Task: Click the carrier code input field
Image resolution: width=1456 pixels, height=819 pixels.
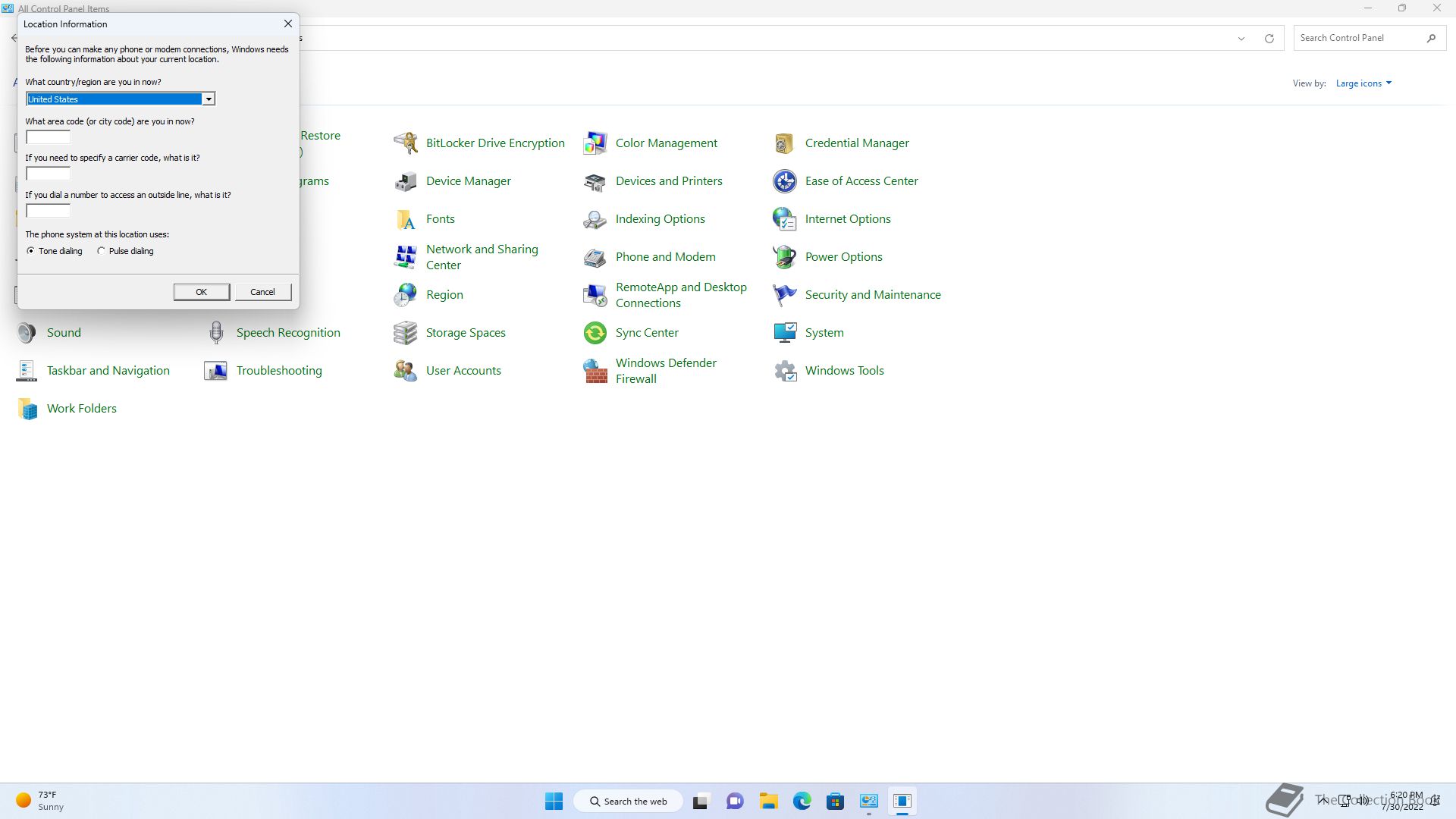Action: (48, 174)
